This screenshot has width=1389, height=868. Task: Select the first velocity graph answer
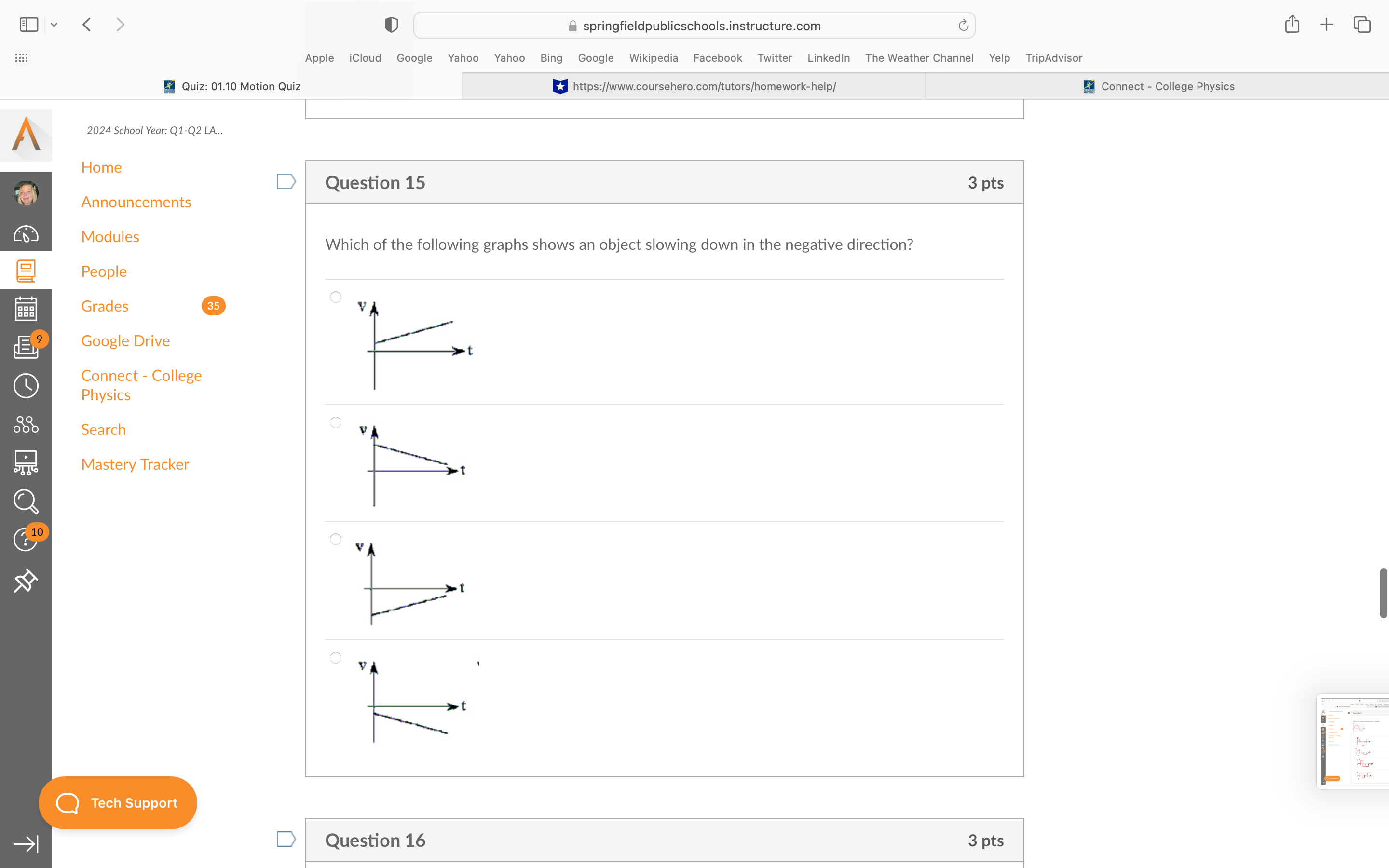pyautogui.click(x=335, y=297)
